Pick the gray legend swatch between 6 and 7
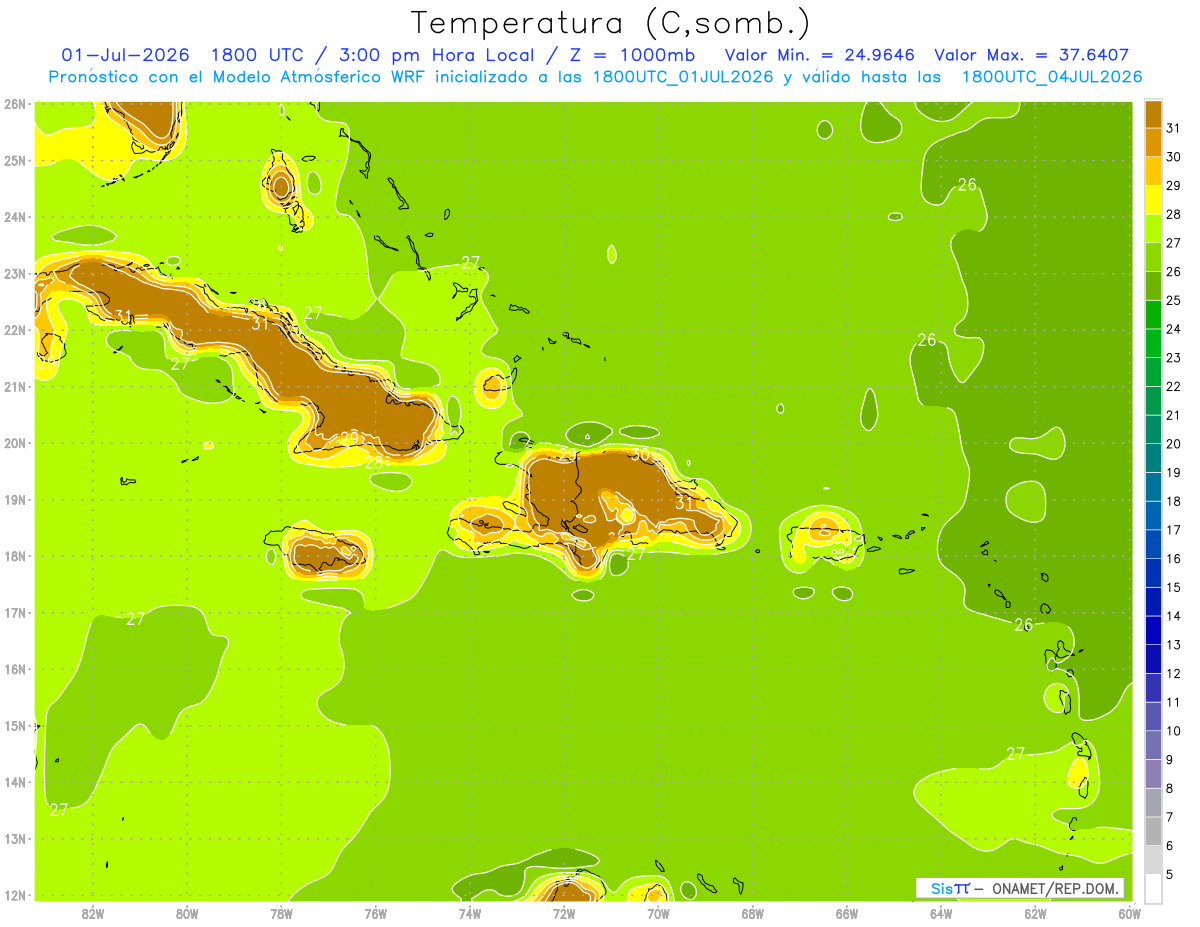Screen dimensions: 1200x927 pyautogui.click(x=1153, y=831)
